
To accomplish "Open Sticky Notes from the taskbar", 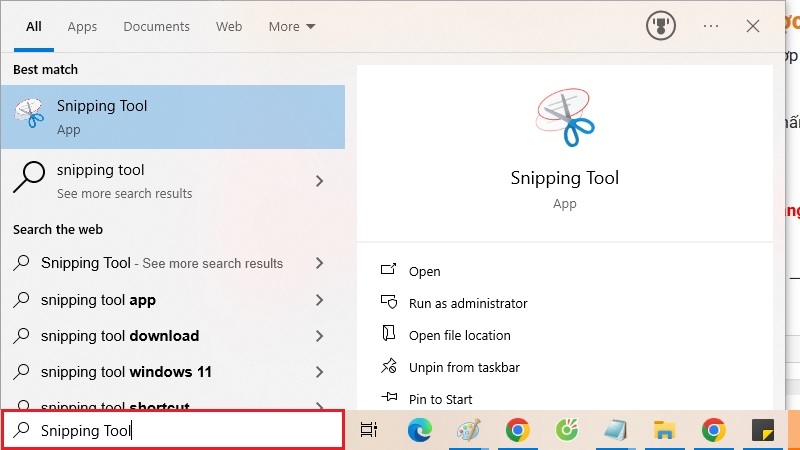I will click(763, 430).
